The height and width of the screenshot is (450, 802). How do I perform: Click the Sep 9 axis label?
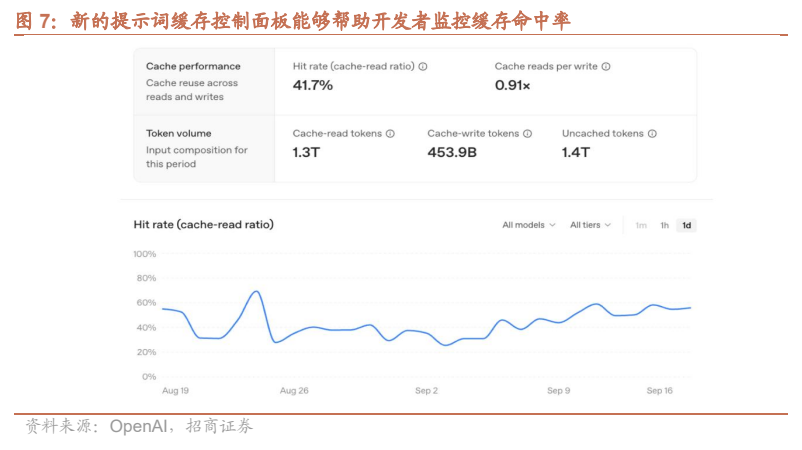pos(559,391)
